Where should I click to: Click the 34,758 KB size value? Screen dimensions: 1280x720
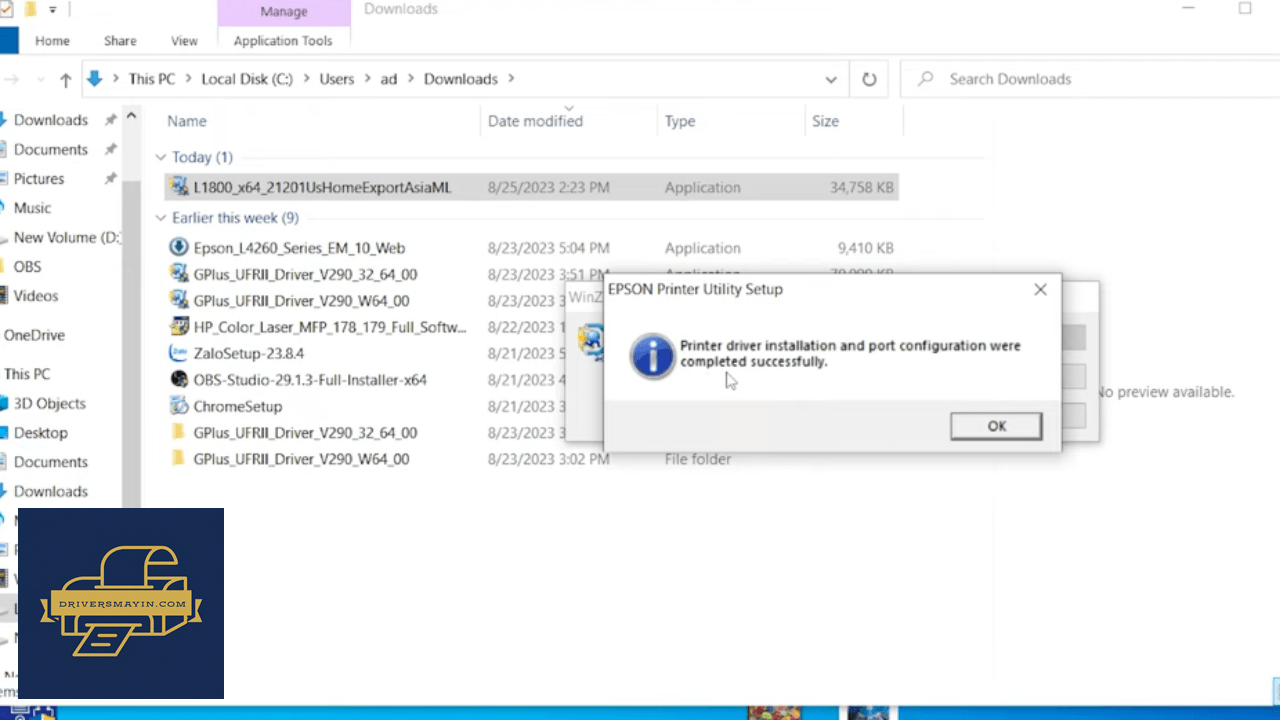[x=862, y=187]
